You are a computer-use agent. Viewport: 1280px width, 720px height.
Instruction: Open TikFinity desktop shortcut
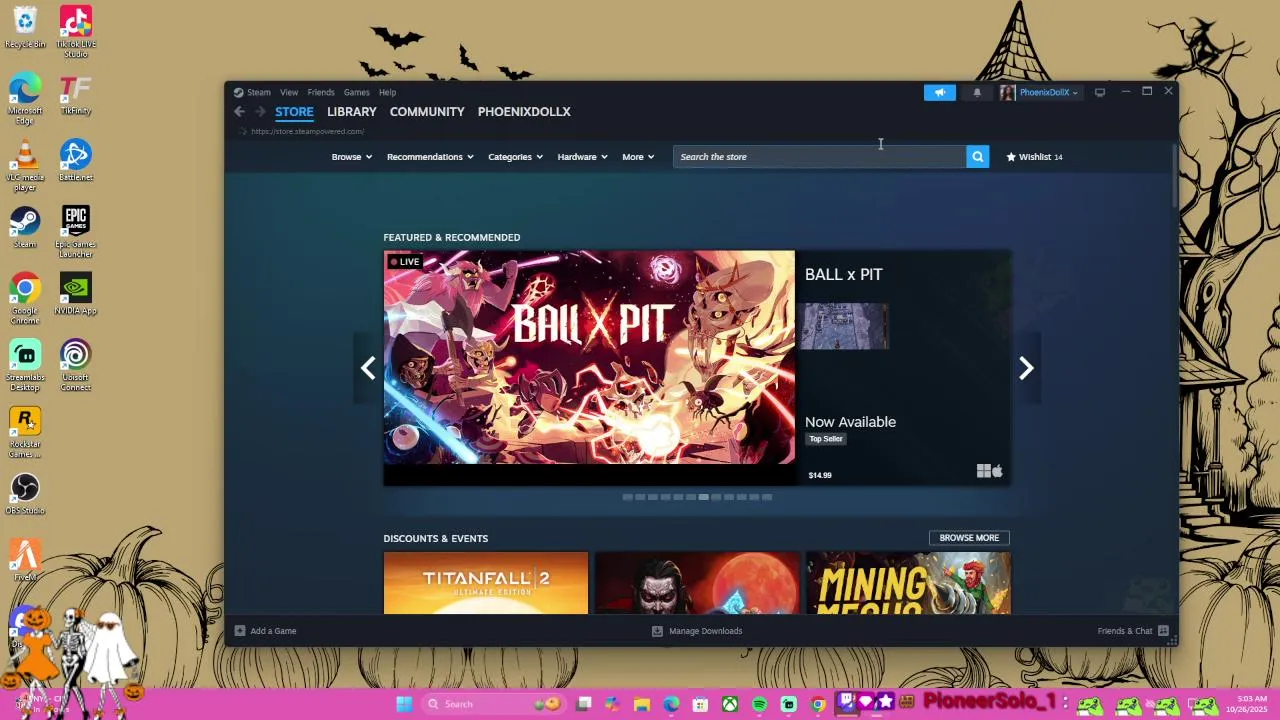(x=76, y=94)
